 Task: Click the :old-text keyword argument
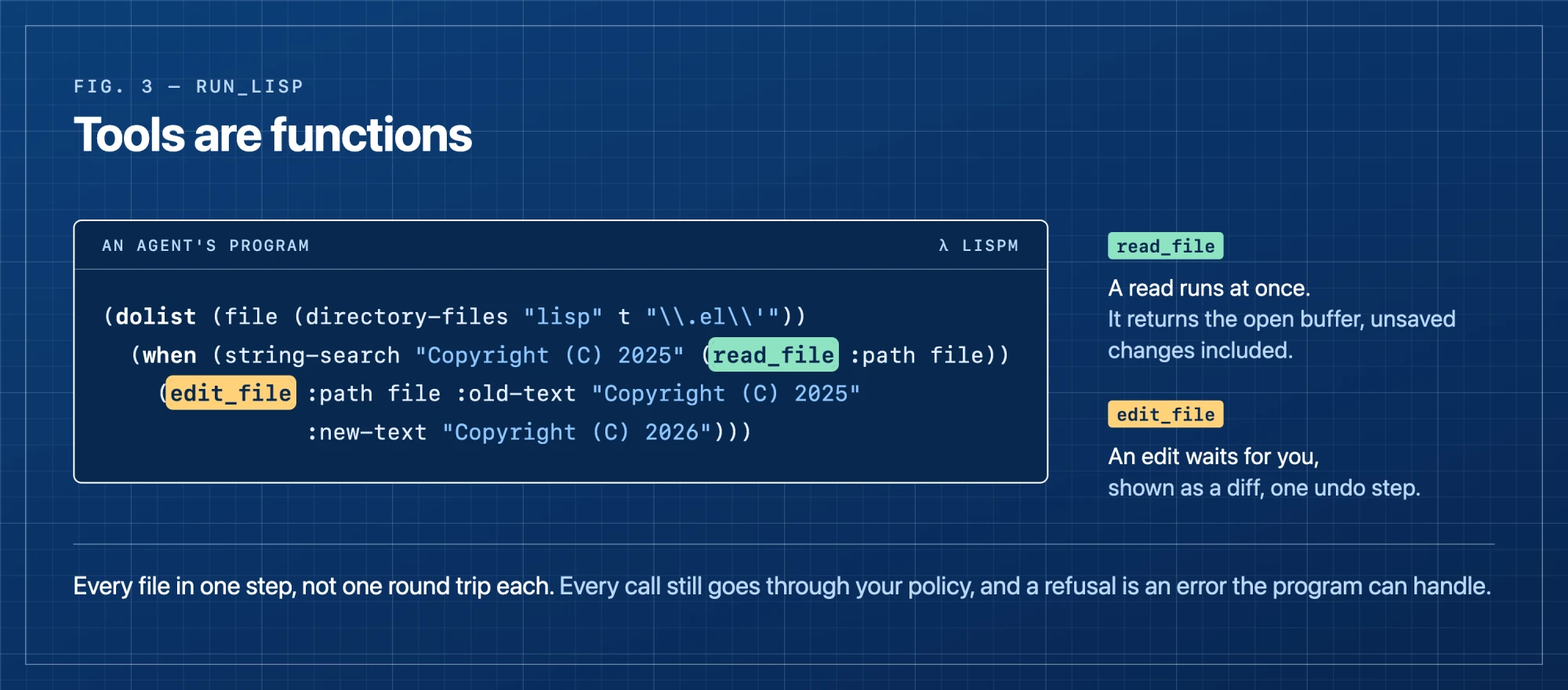tap(516, 394)
